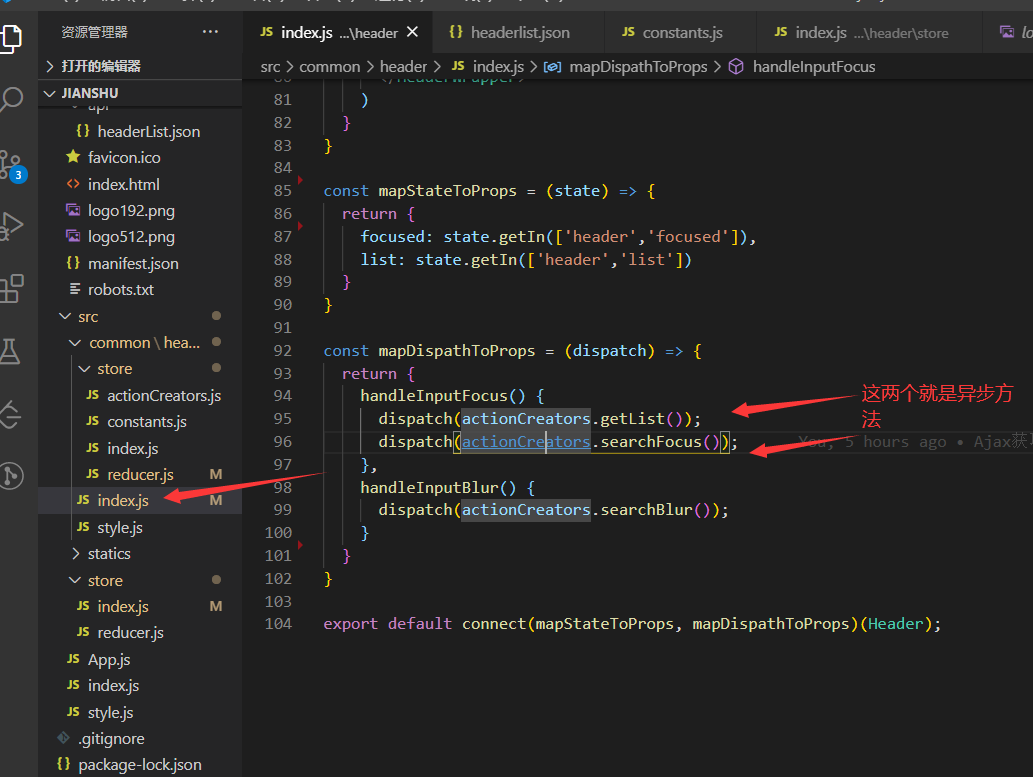The width and height of the screenshot is (1033, 777).
Task: Open robots.txt file
Action: tap(140, 289)
